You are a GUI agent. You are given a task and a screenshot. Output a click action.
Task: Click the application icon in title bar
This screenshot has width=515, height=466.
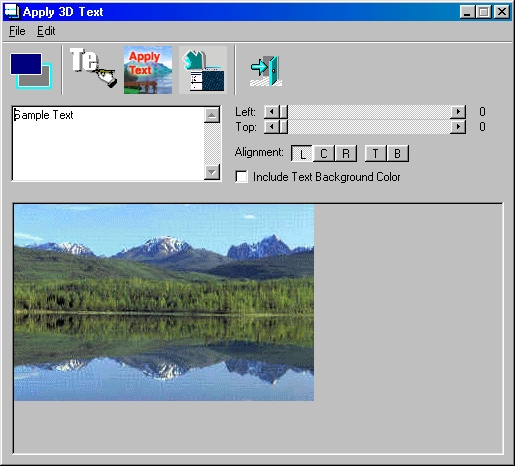pos(12,12)
